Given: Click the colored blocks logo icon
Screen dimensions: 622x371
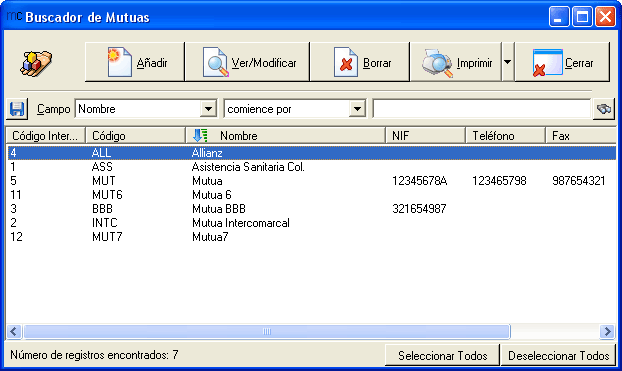Looking at the screenshot, I should [36, 63].
